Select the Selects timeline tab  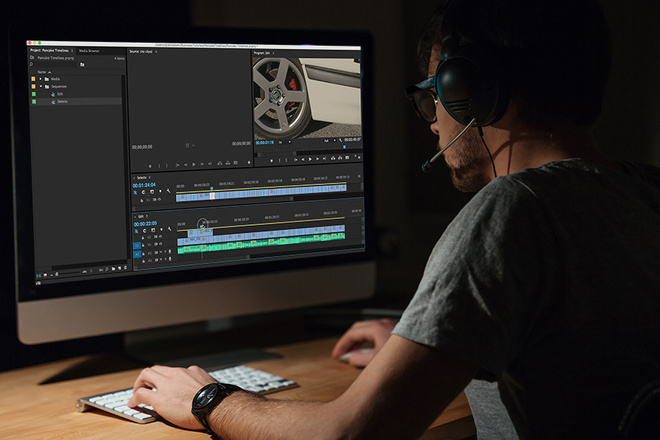(141, 178)
